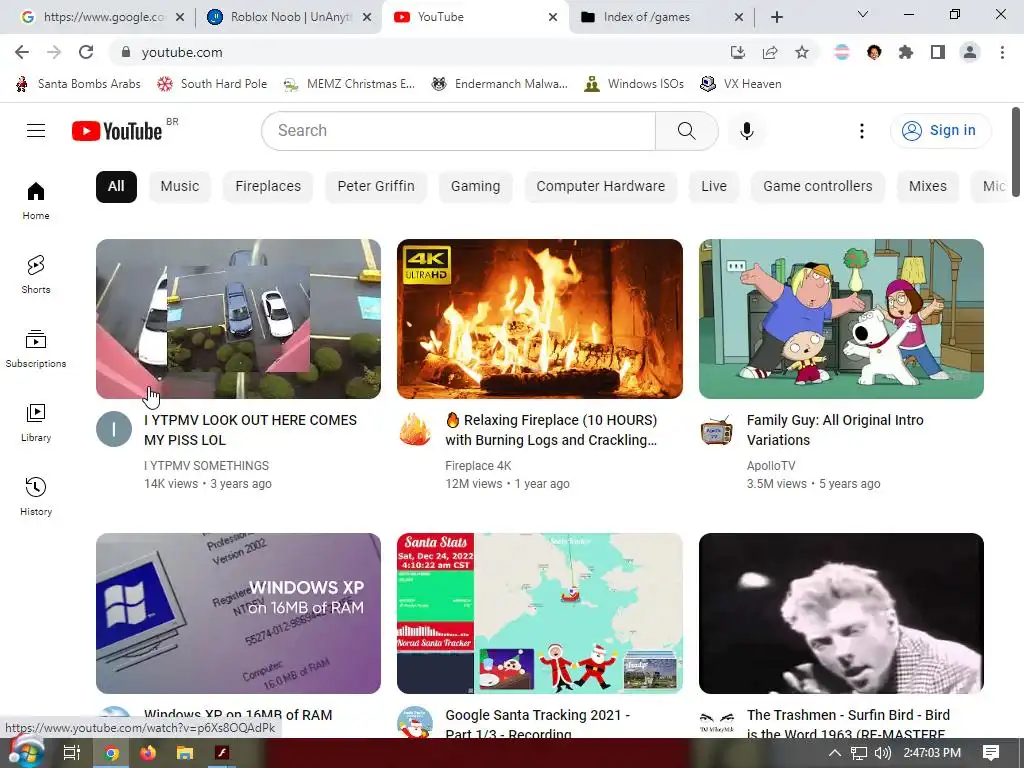Screen dimensions: 1024x768
Task: Open the Endermanch Malwa... bookmark
Action: (x=500, y=84)
